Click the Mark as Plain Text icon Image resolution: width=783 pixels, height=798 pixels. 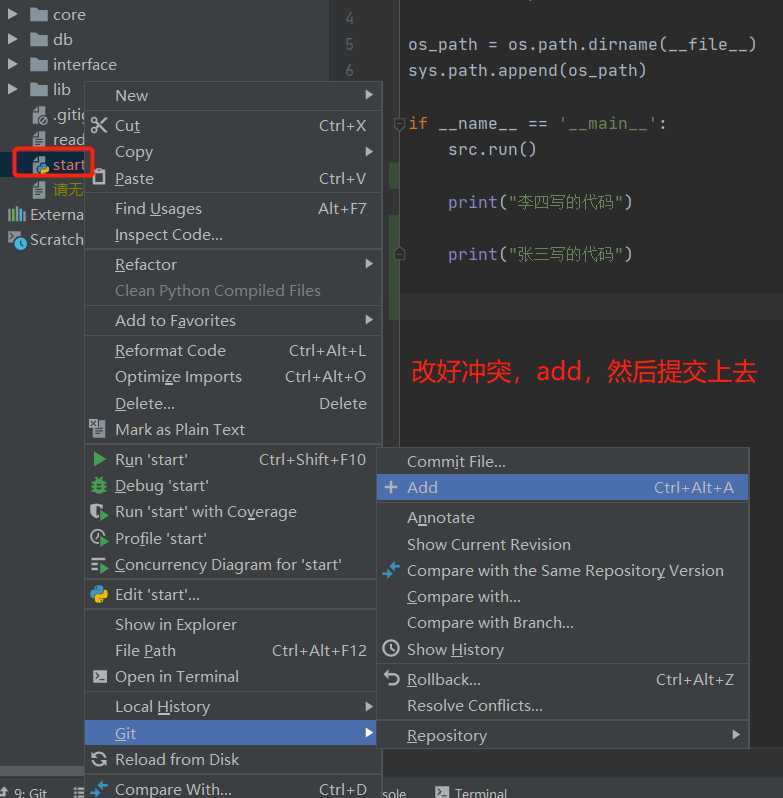click(97, 429)
